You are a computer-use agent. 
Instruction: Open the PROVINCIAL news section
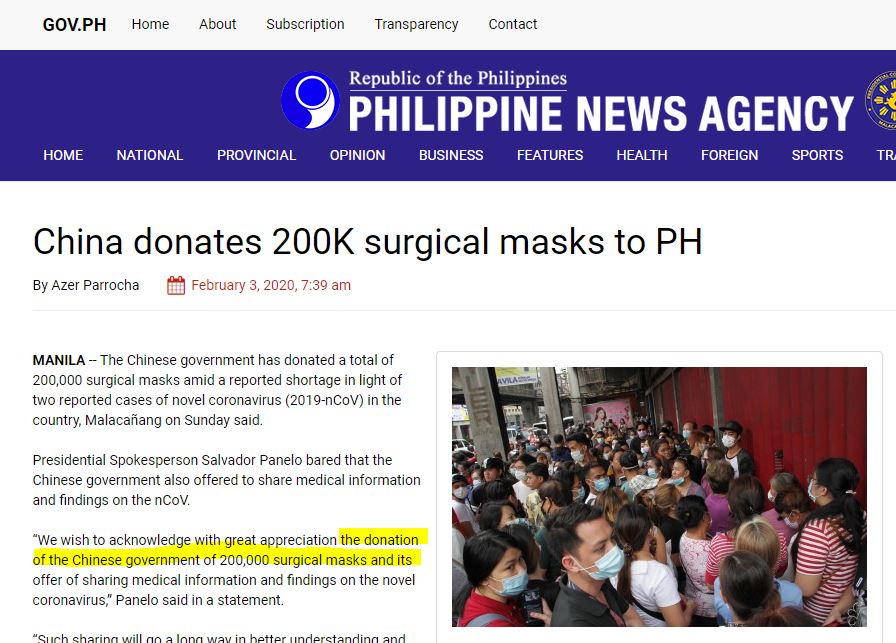[x=256, y=155]
